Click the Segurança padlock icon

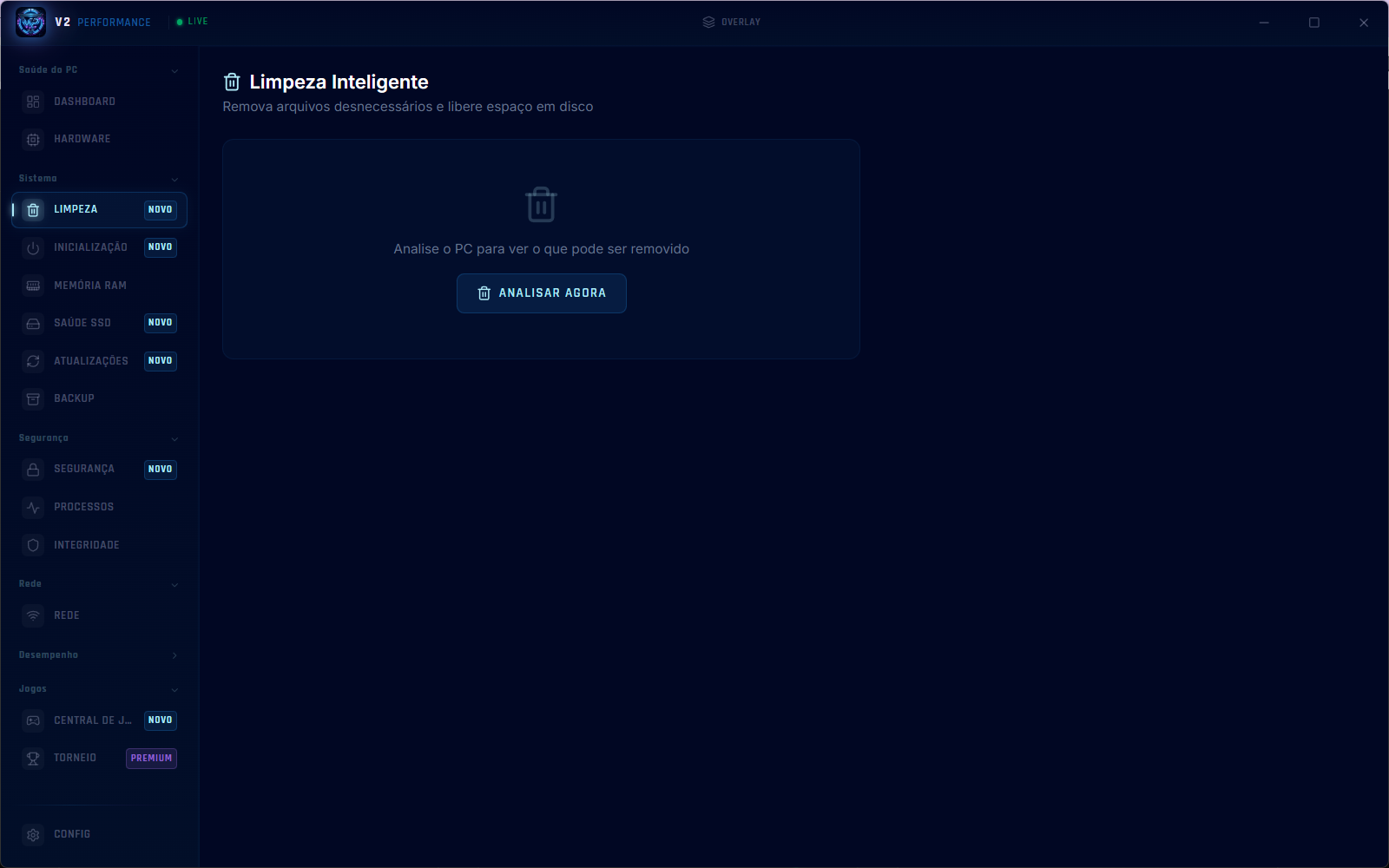click(33, 470)
